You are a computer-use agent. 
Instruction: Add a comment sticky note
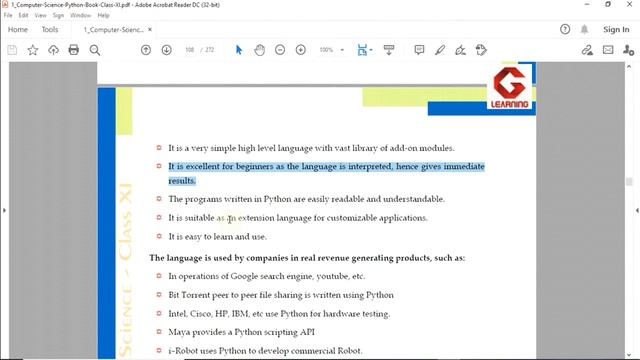click(419, 50)
